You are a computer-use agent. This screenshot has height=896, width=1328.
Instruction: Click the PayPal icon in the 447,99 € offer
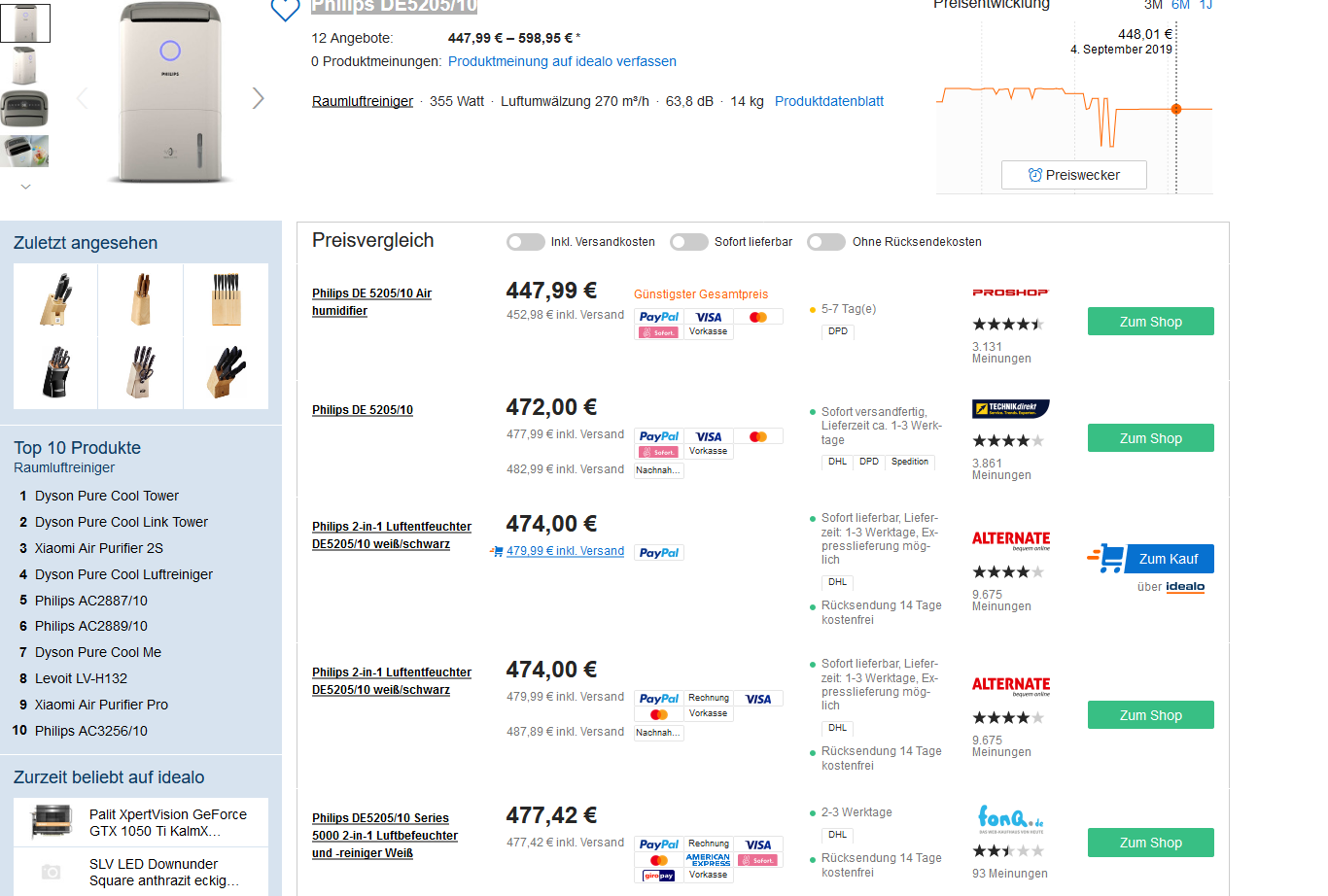coord(658,317)
